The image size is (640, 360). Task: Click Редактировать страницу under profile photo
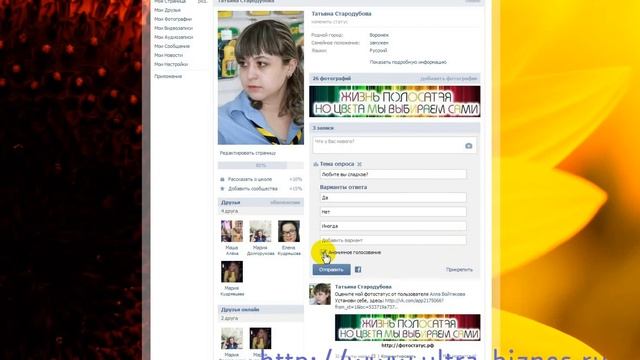point(248,153)
